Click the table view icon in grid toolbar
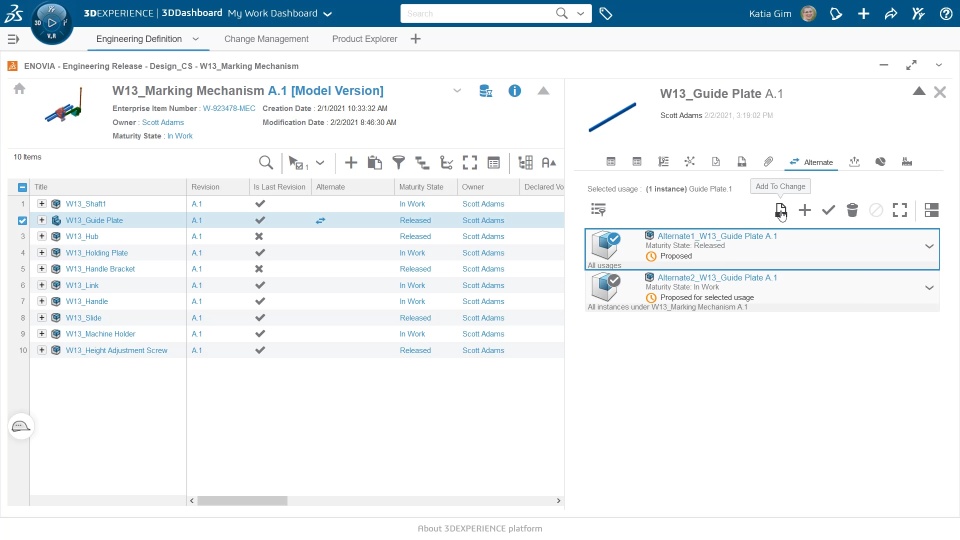960x540 pixels. (493, 163)
